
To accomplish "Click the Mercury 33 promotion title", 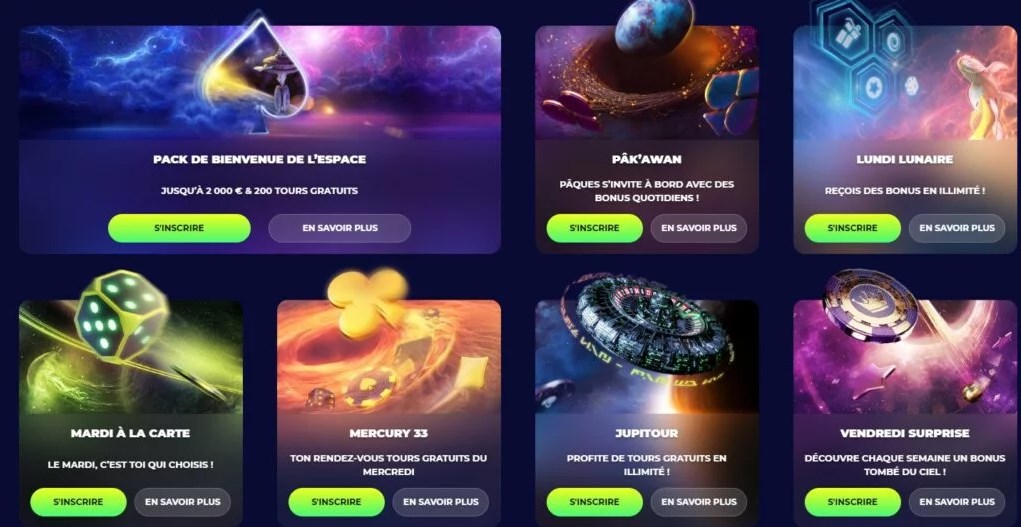I will 389,433.
